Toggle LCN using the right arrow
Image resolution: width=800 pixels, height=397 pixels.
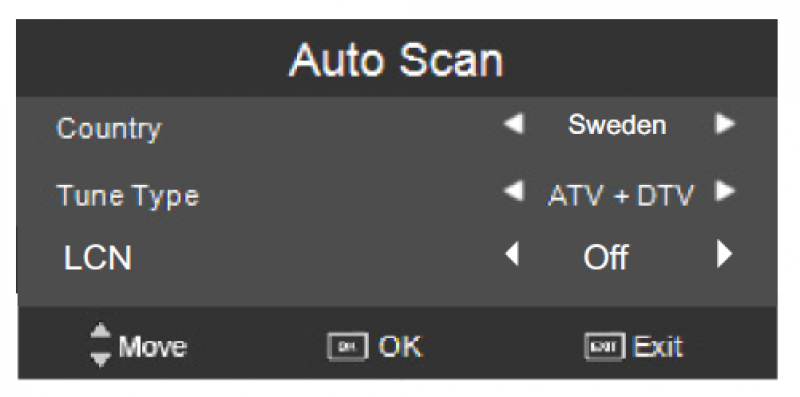coord(724,254)
